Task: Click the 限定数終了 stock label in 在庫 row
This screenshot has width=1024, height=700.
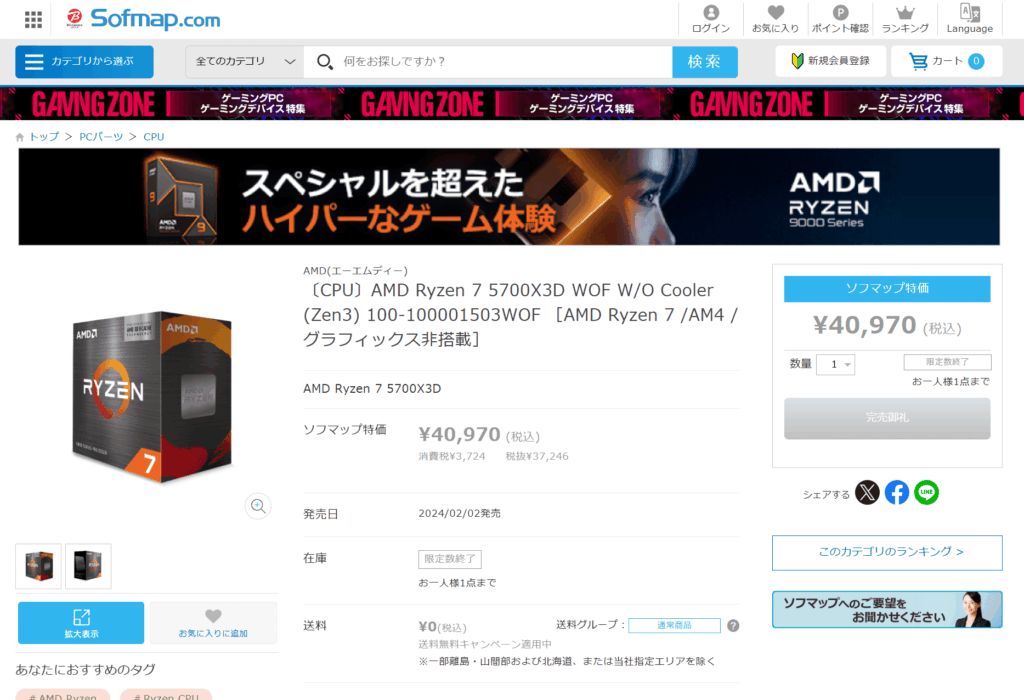Action: coord(450,559)
